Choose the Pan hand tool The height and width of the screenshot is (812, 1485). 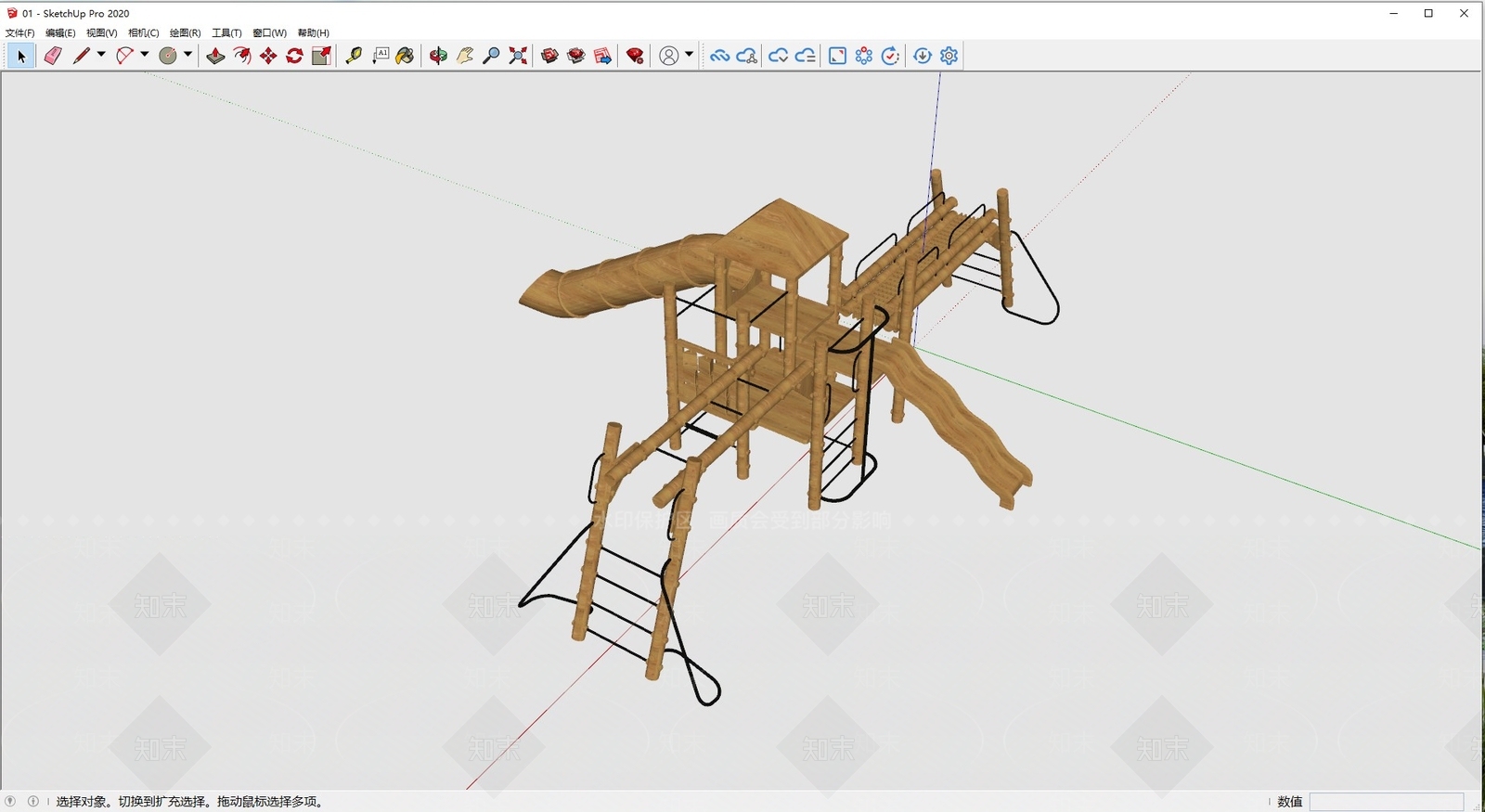pyautogui.click(x=465, y=56)
